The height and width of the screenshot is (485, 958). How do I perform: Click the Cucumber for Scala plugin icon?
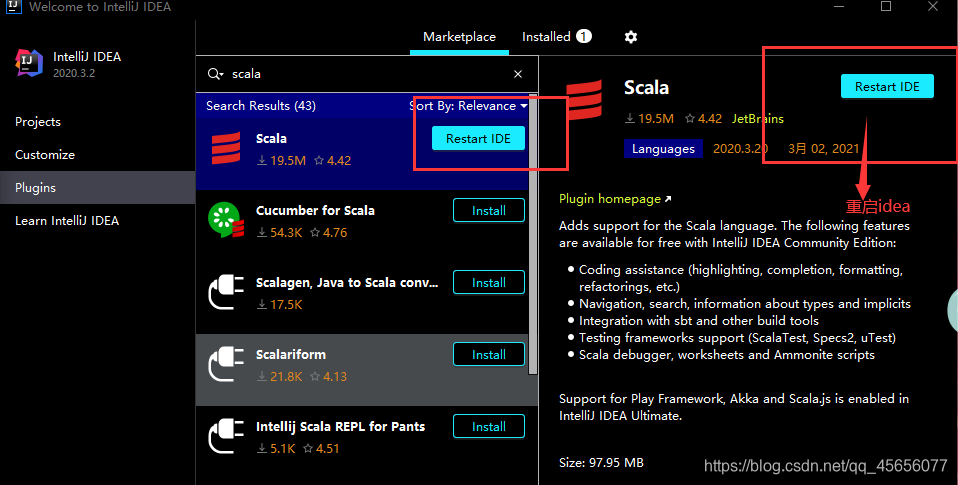226,220
